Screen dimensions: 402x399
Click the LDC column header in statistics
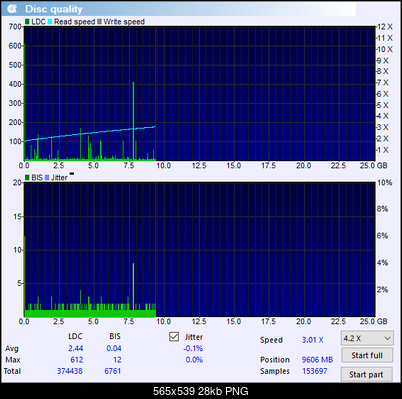75,336
